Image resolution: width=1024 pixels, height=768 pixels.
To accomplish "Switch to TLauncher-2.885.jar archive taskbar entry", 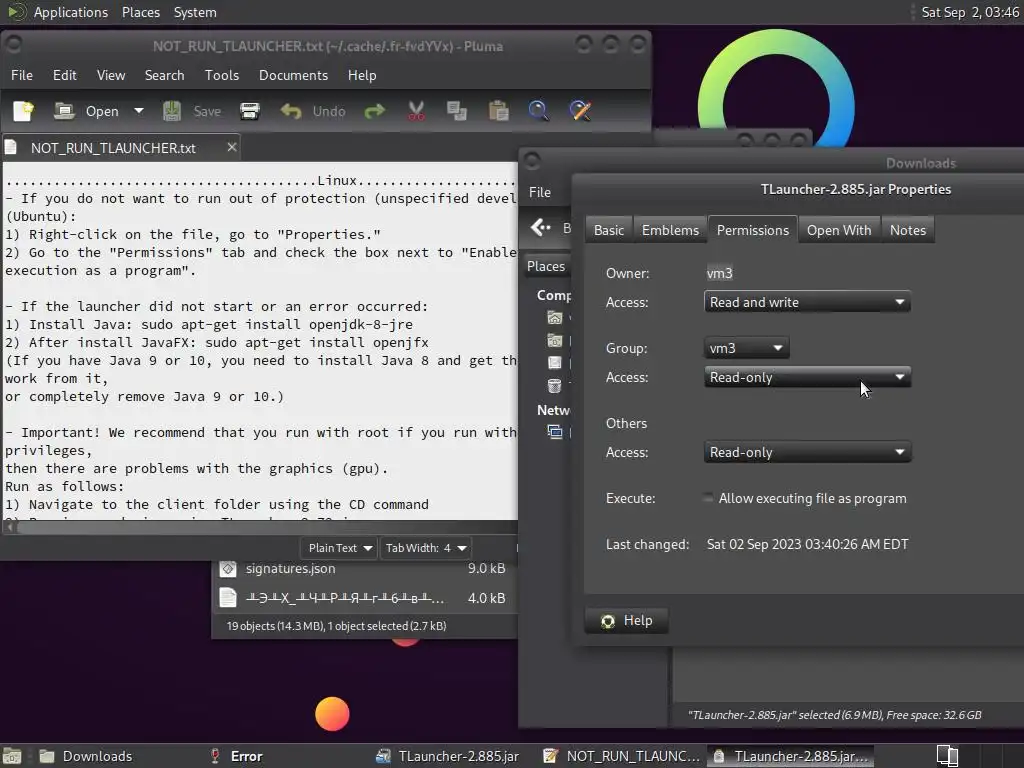I will 449,756.
